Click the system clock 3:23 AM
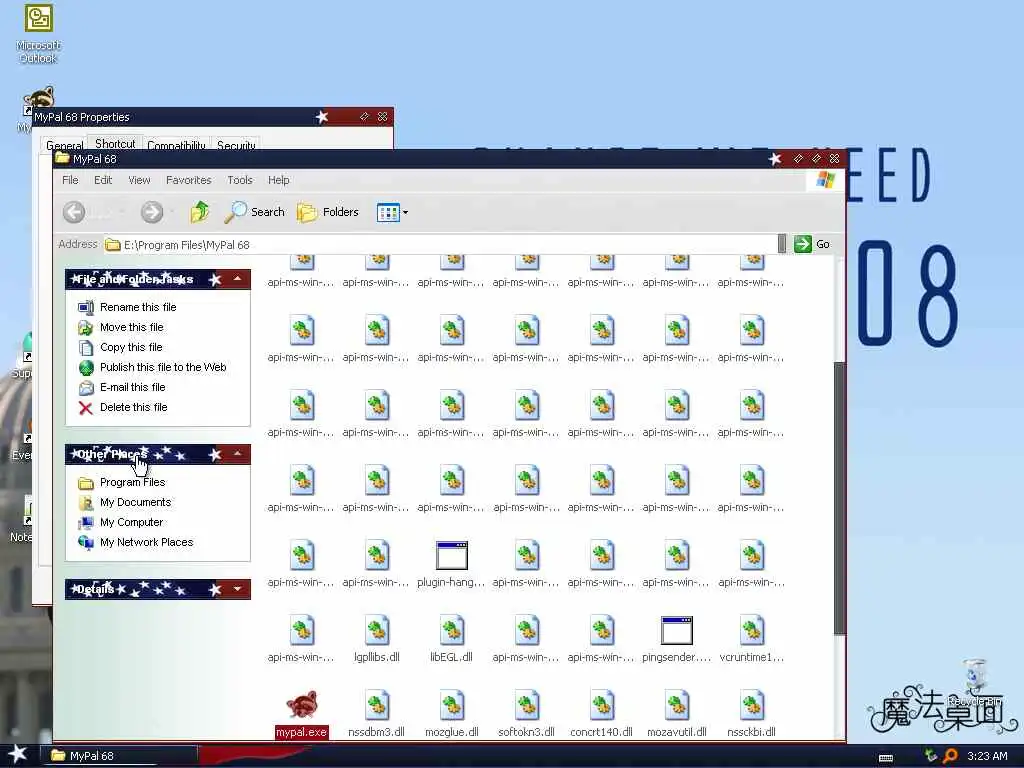This screenshot has width=1024, height=768. pyautogui.click(x=987, y=756)
